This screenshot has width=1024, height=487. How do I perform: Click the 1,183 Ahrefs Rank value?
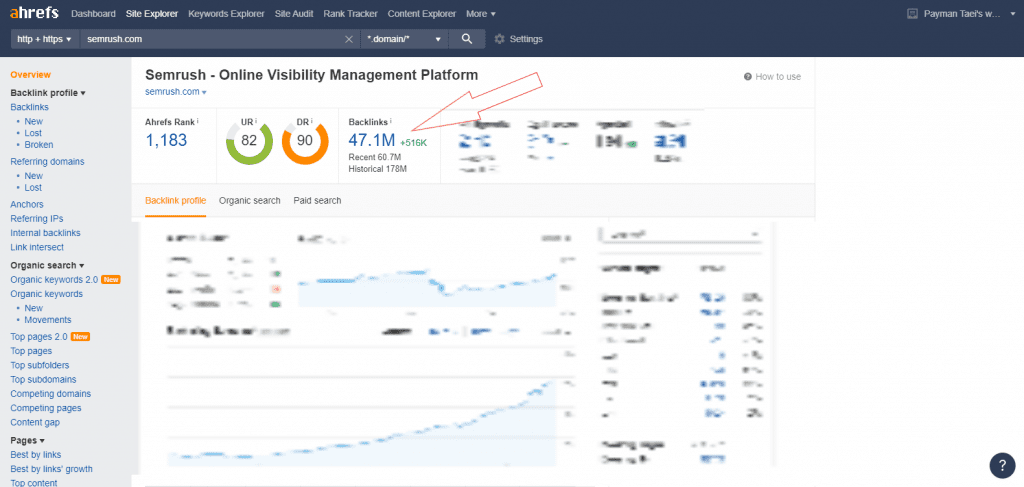166,140
